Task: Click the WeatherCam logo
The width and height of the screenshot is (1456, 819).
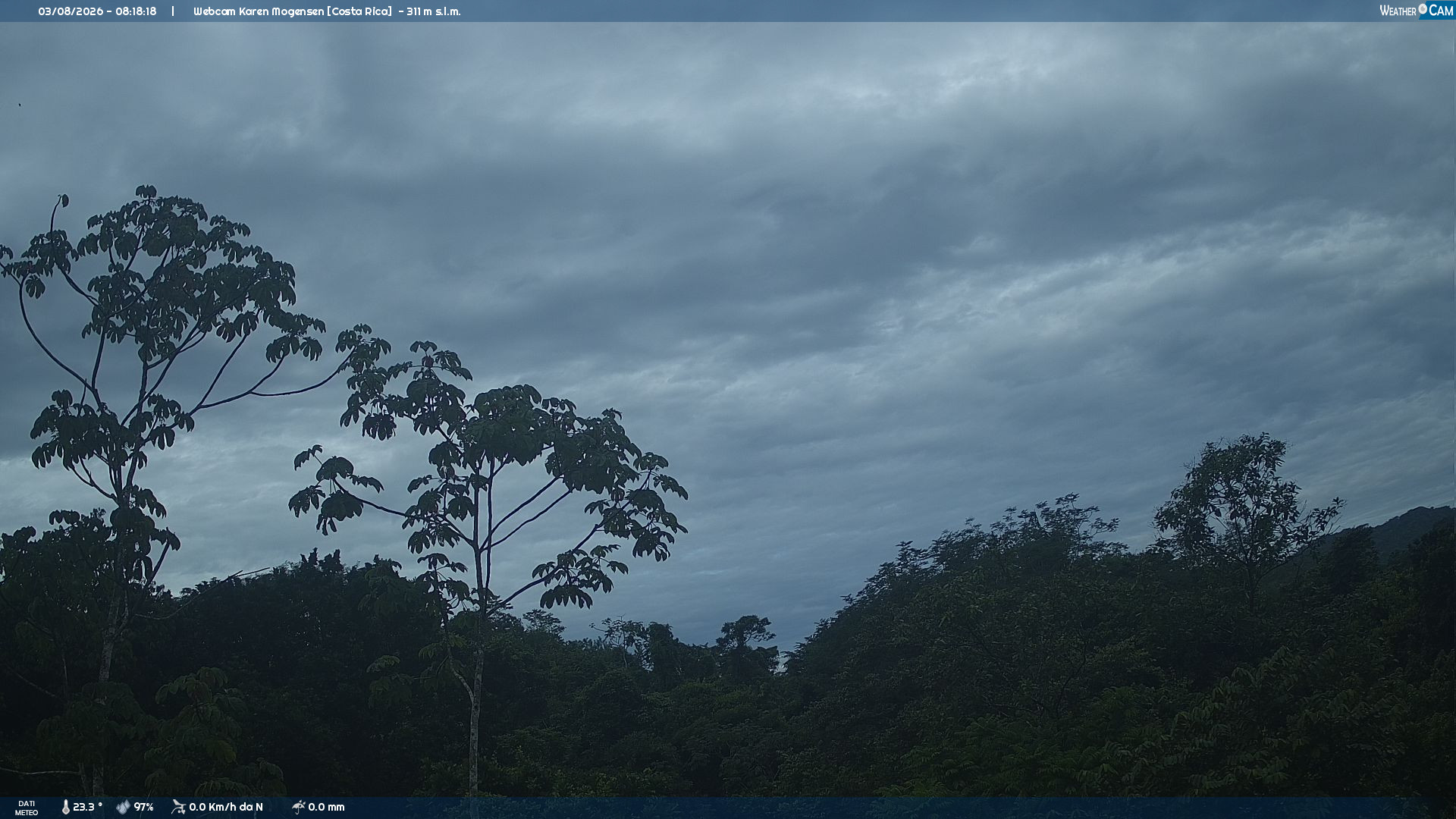Action: [x=1417, y=11]
